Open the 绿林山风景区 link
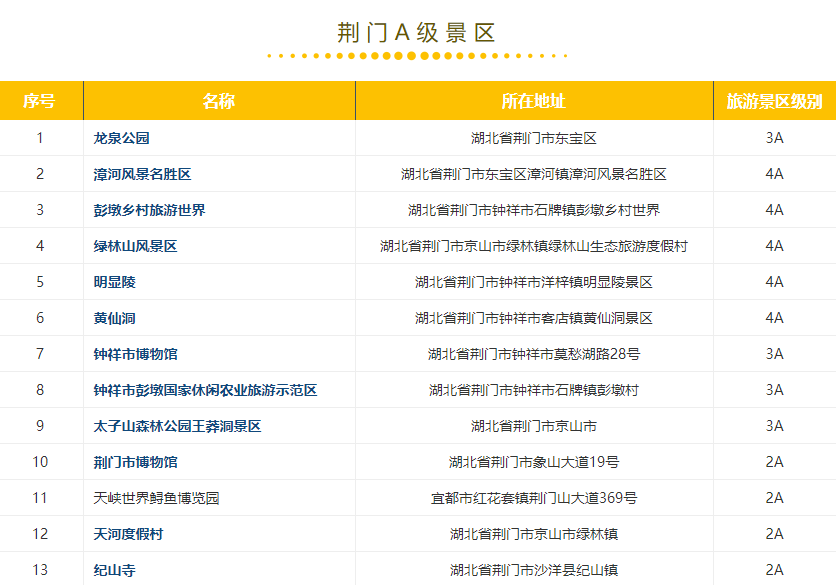Image resolution: width=836 pixels, height=585 pixels. click(x=135, y=246)
